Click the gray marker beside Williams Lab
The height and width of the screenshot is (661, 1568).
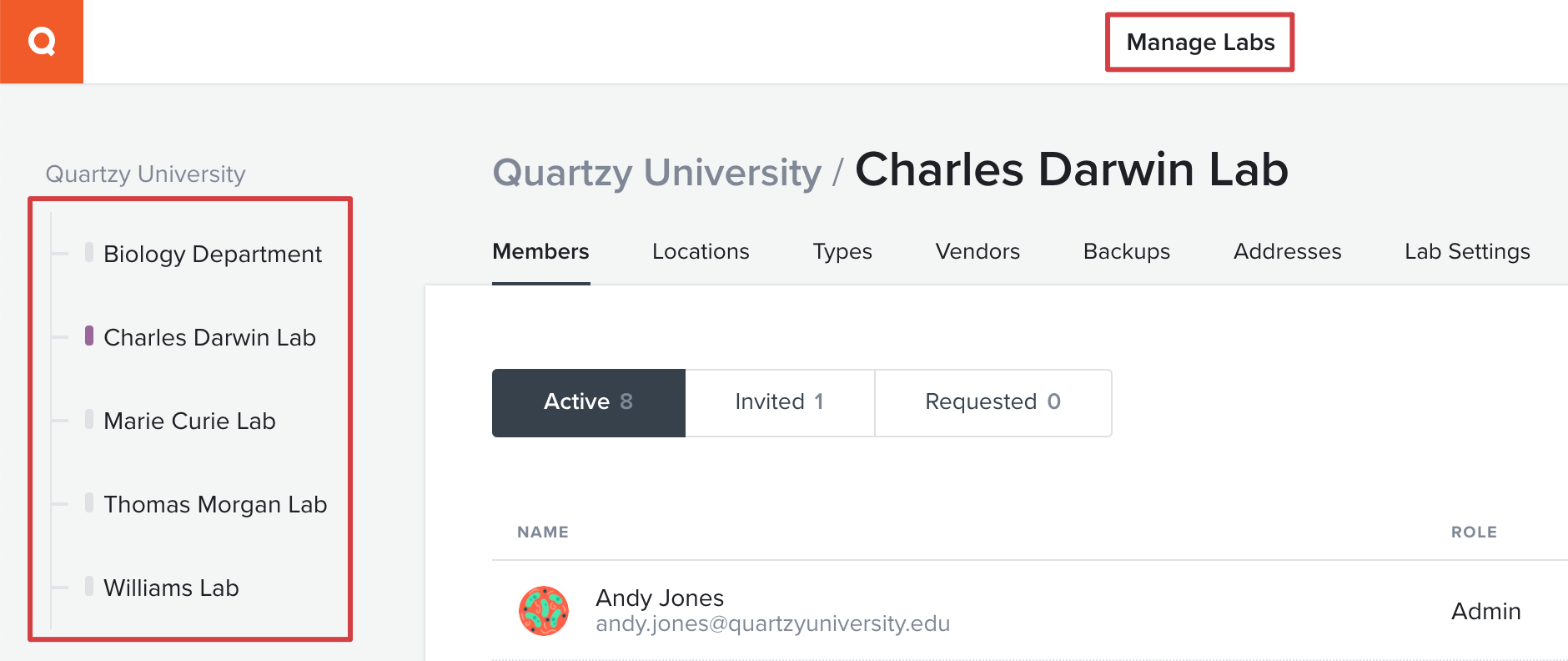pyautogui.click(x=89, y=586)
